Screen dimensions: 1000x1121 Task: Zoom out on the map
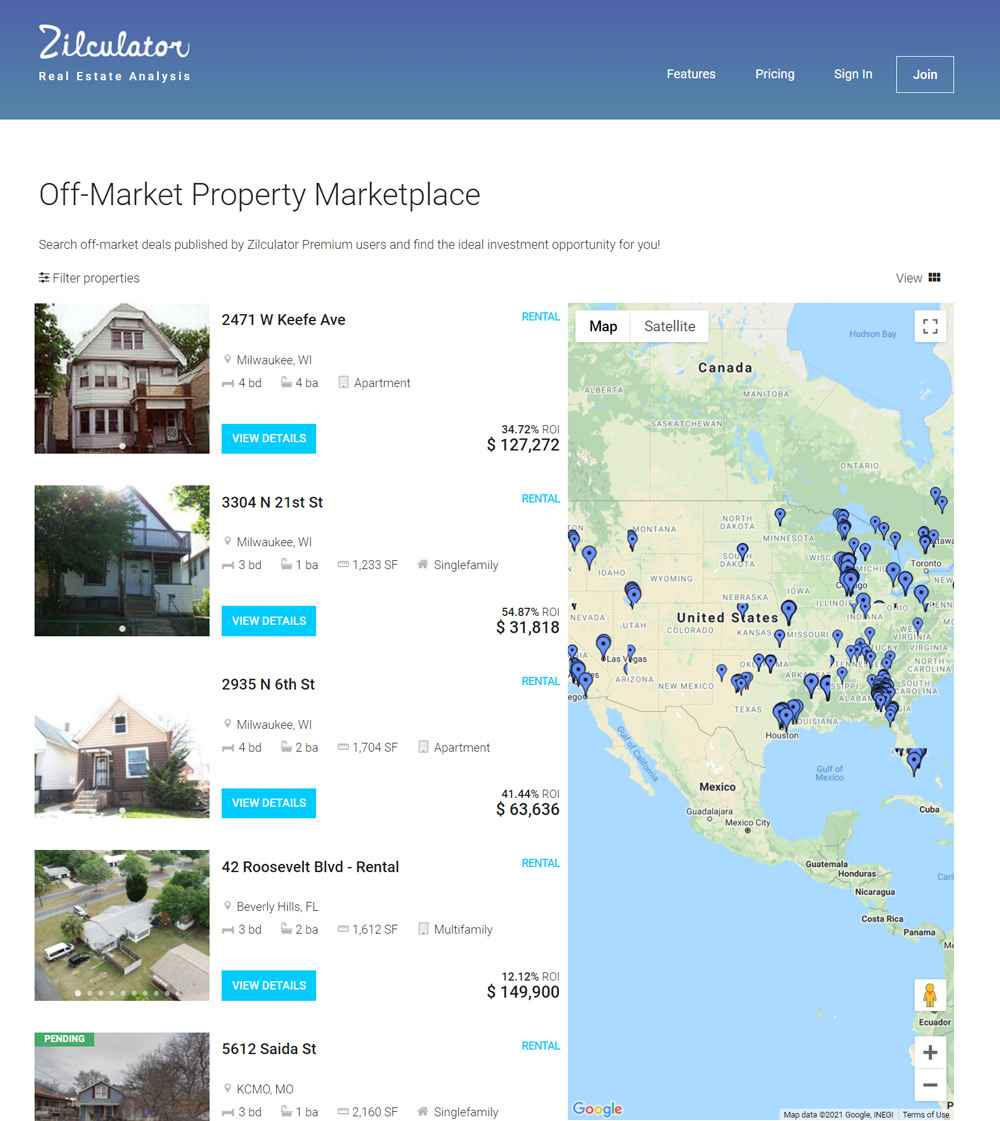click(929, 1086)
